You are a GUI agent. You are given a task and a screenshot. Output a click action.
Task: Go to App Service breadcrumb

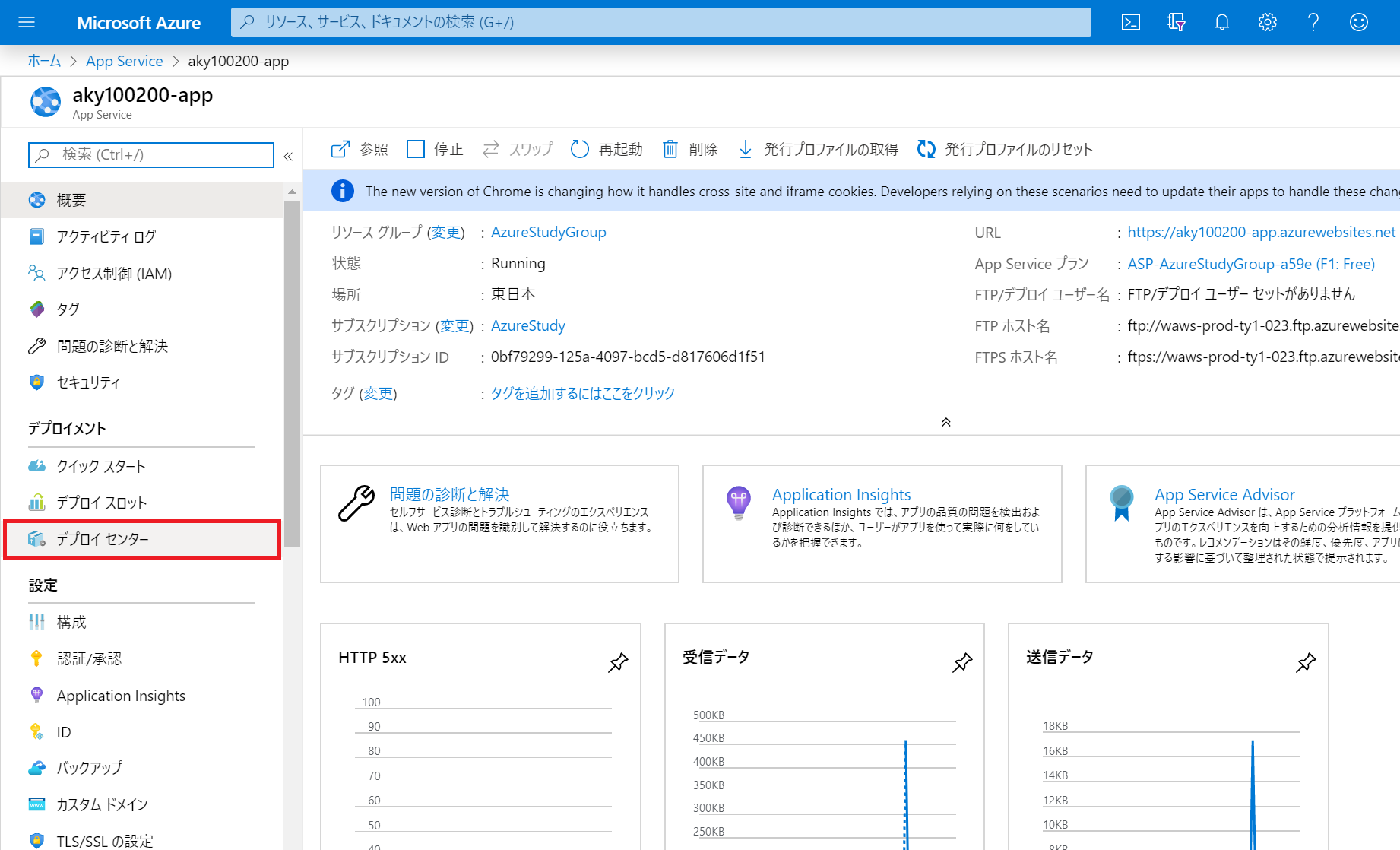(x=125, y=61)
